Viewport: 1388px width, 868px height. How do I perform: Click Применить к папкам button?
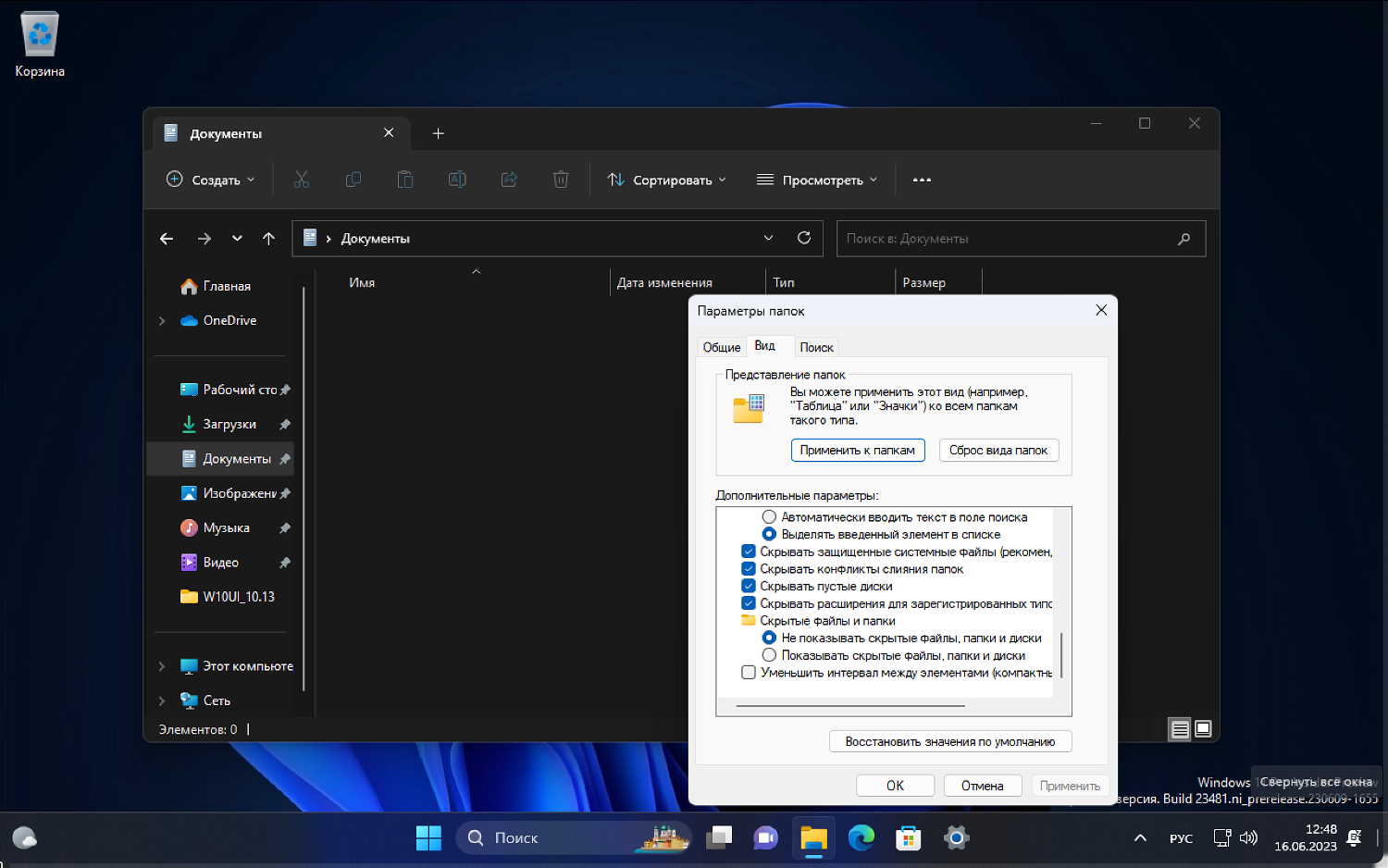[858, 450]
